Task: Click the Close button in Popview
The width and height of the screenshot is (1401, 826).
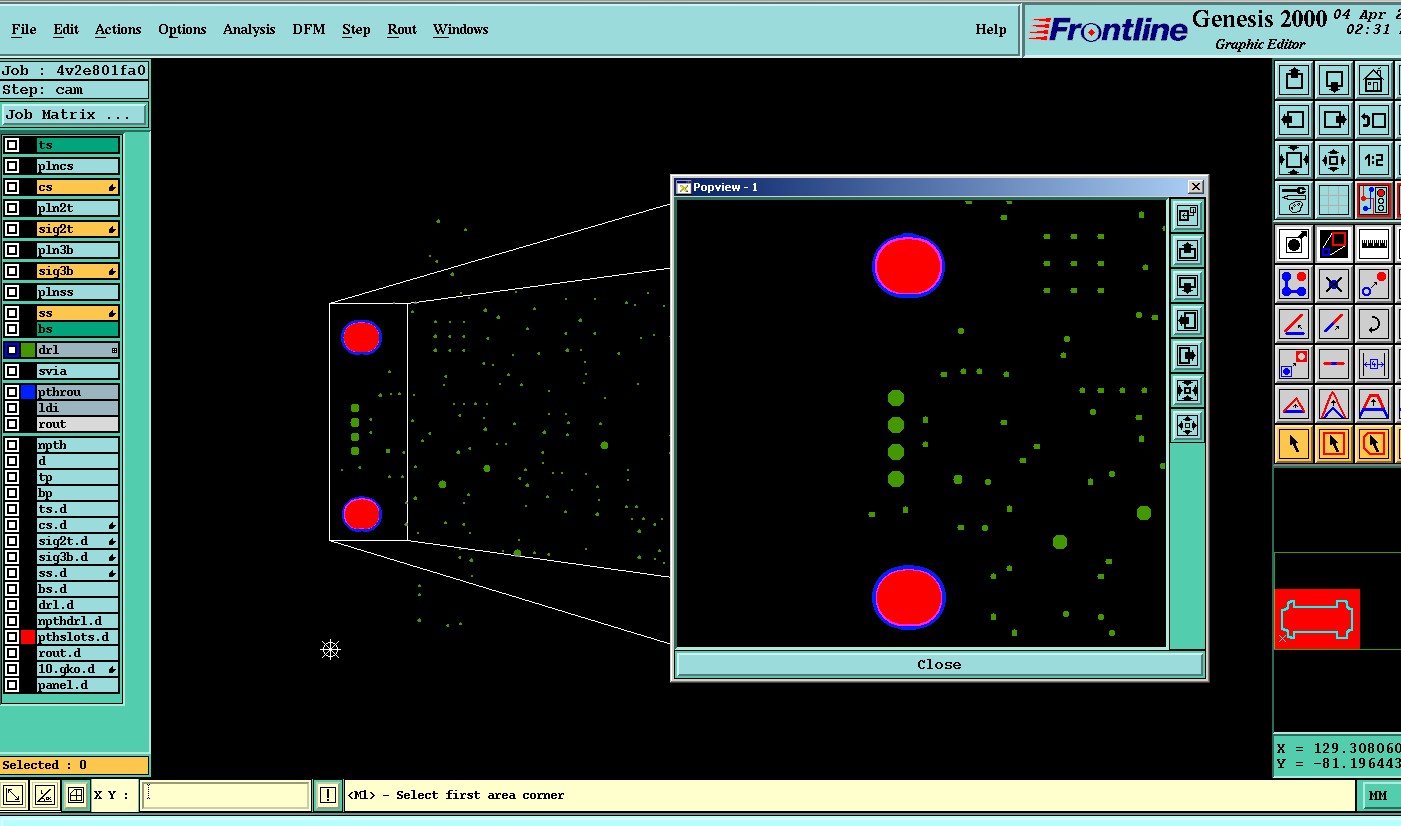Action: click(939, 664)
